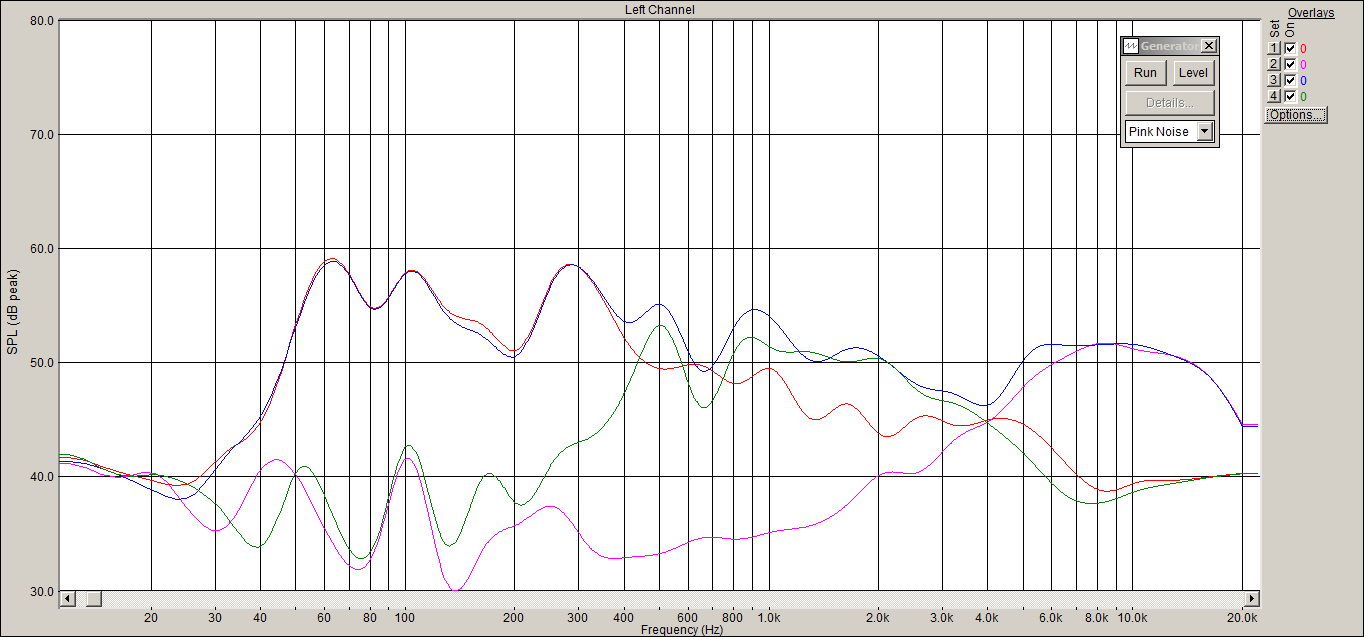Click the Generator window waveform icon
The height and width of the screenshot is (637, 1364).
click(1131, 46)
